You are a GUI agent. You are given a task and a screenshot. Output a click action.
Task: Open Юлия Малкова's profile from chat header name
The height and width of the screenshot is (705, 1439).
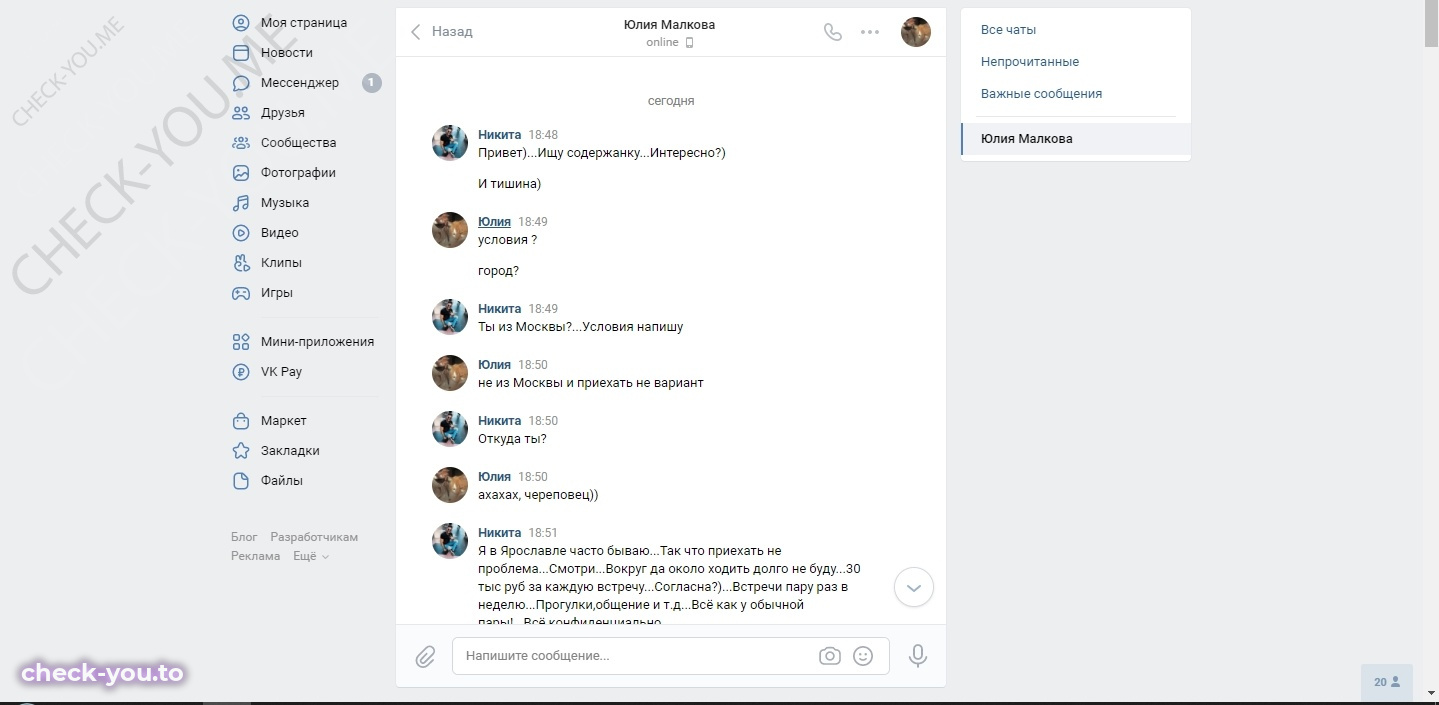(669, 25)
